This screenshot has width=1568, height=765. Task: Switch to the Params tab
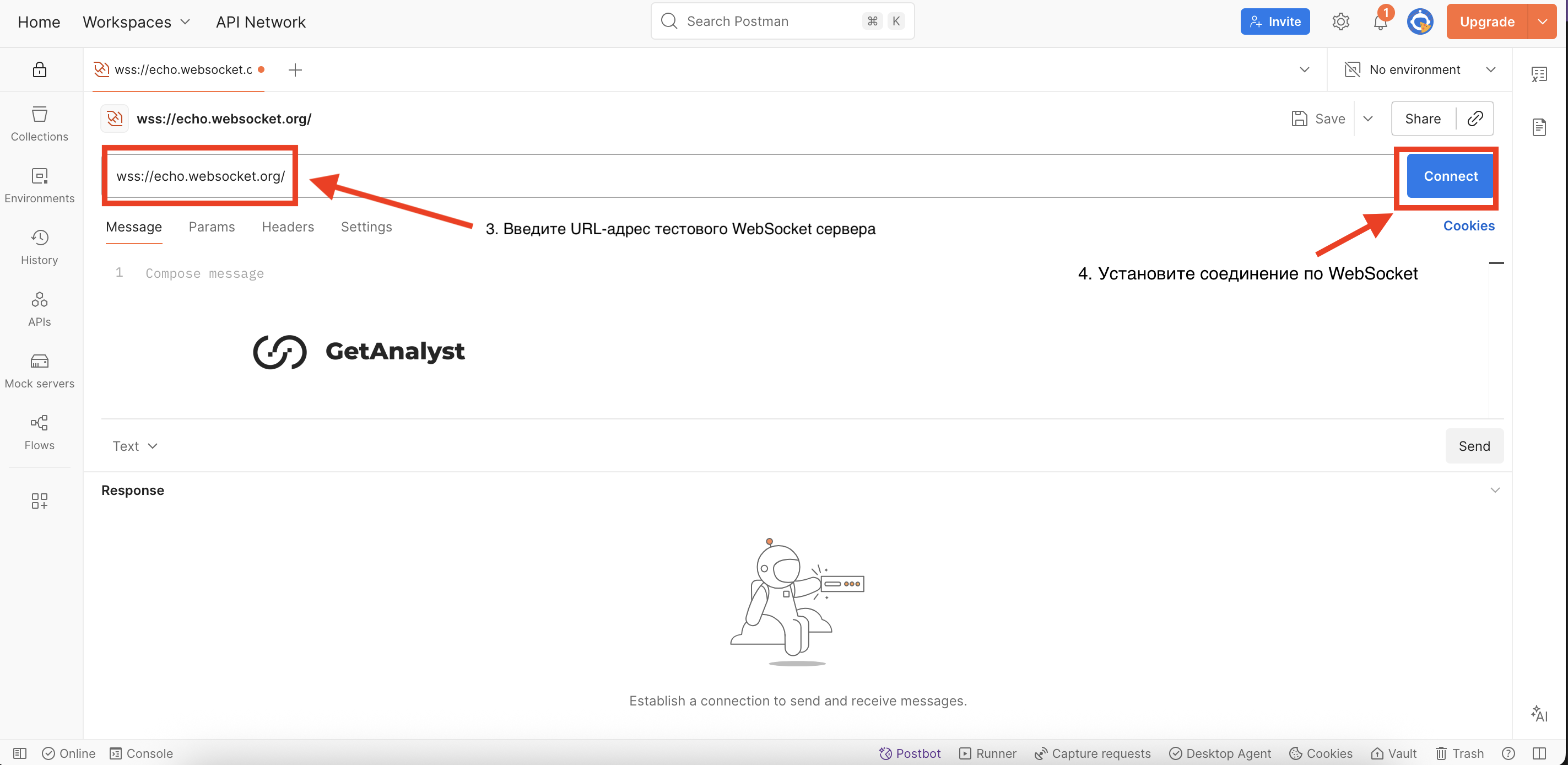coord(212,227)
